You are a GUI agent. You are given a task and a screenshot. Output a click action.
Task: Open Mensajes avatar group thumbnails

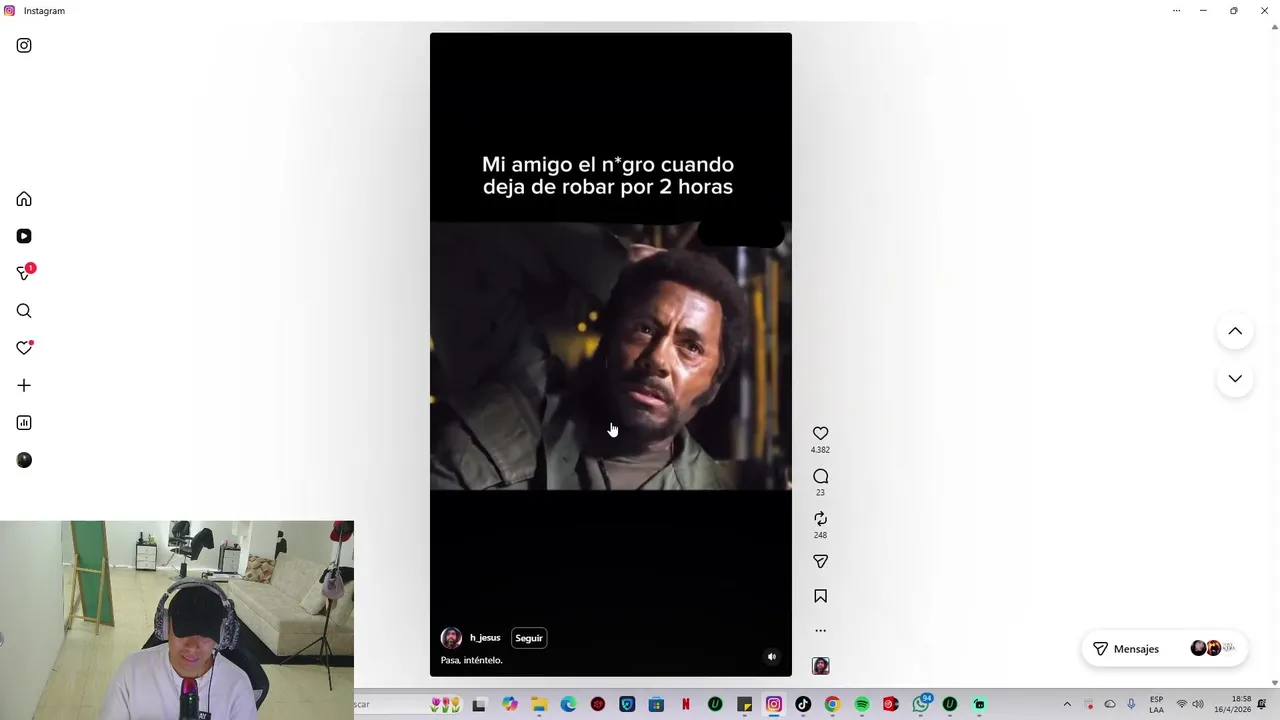click(1214, 649)
